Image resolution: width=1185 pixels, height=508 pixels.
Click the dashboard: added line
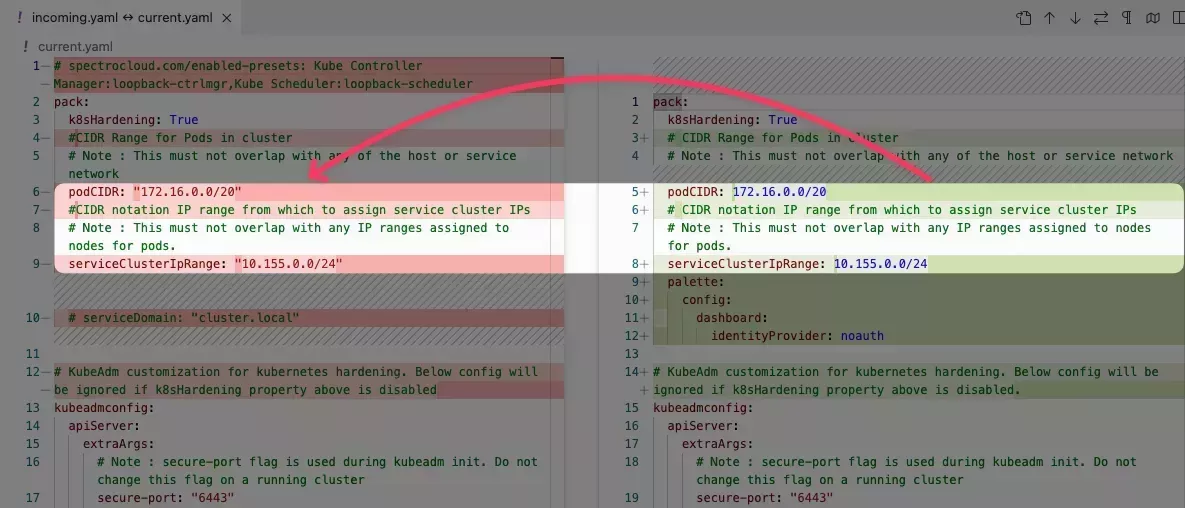coord(732,318)
